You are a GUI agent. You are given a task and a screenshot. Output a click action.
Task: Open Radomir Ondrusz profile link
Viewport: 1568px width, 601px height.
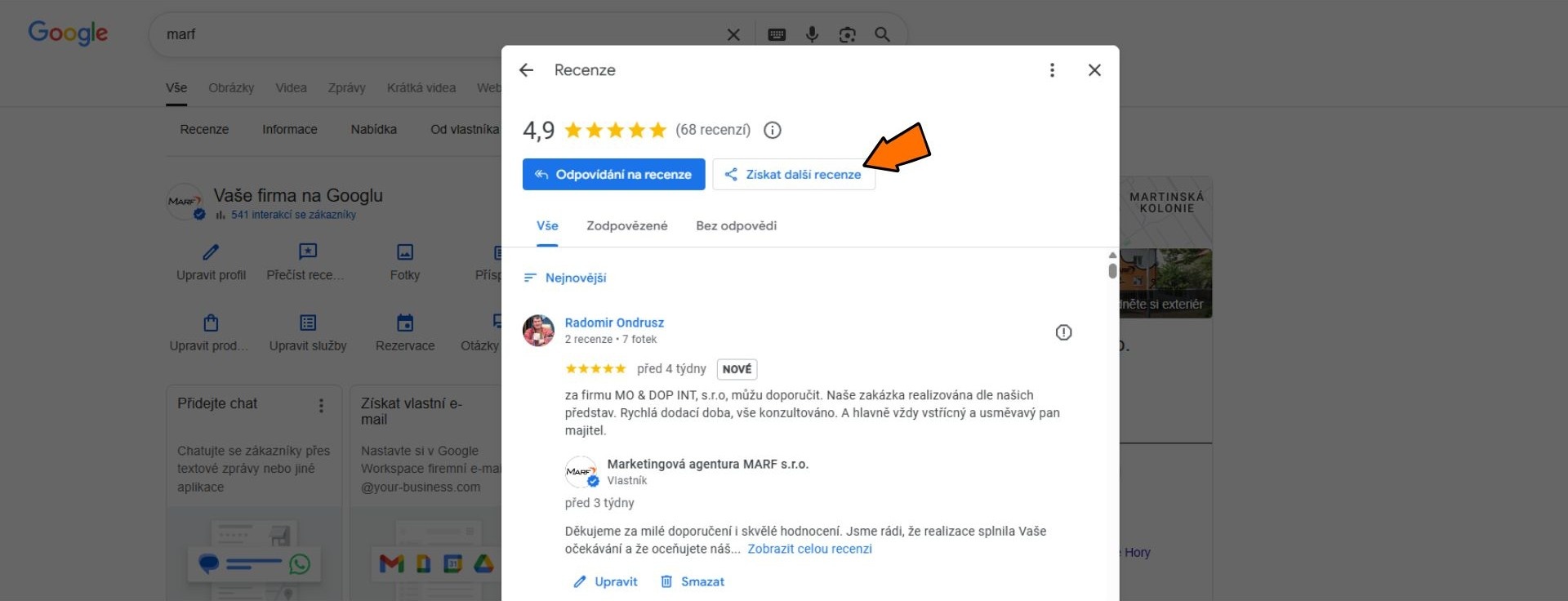(614, 323)
